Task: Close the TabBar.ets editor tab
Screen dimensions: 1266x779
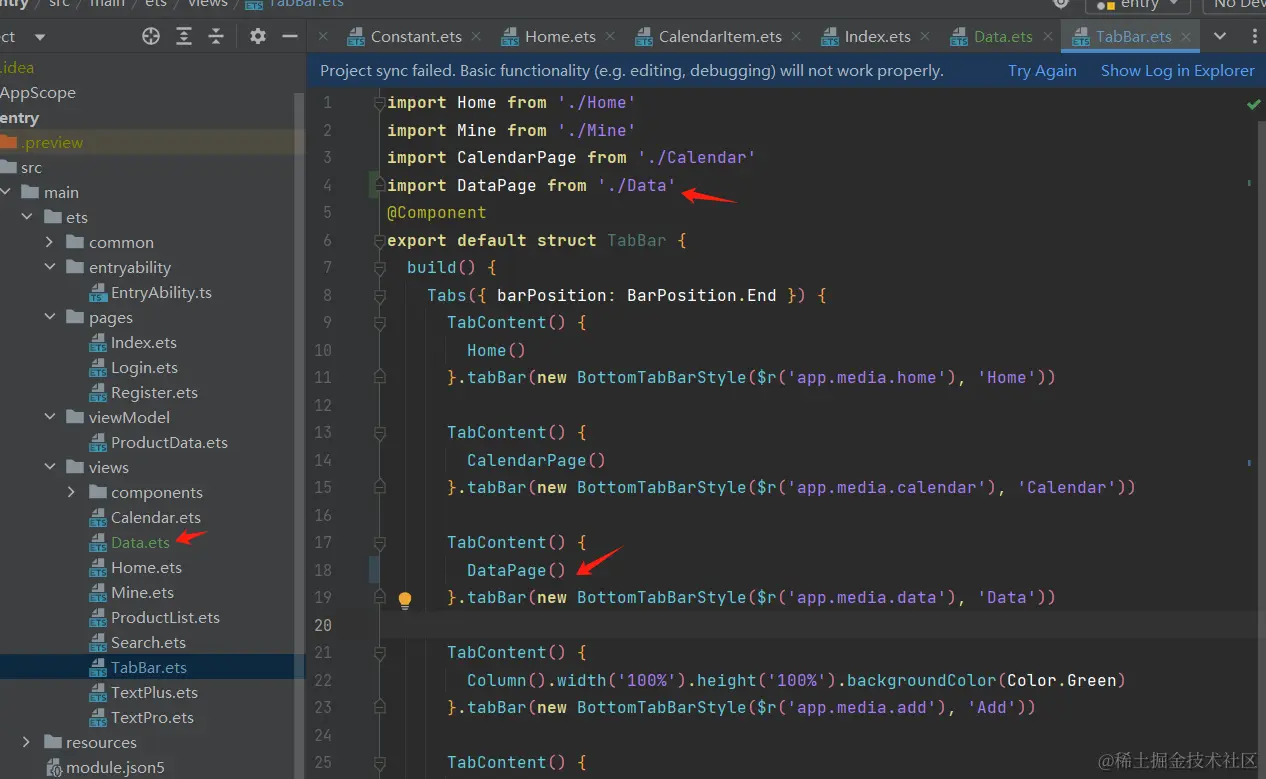Action: point(1186,36)
